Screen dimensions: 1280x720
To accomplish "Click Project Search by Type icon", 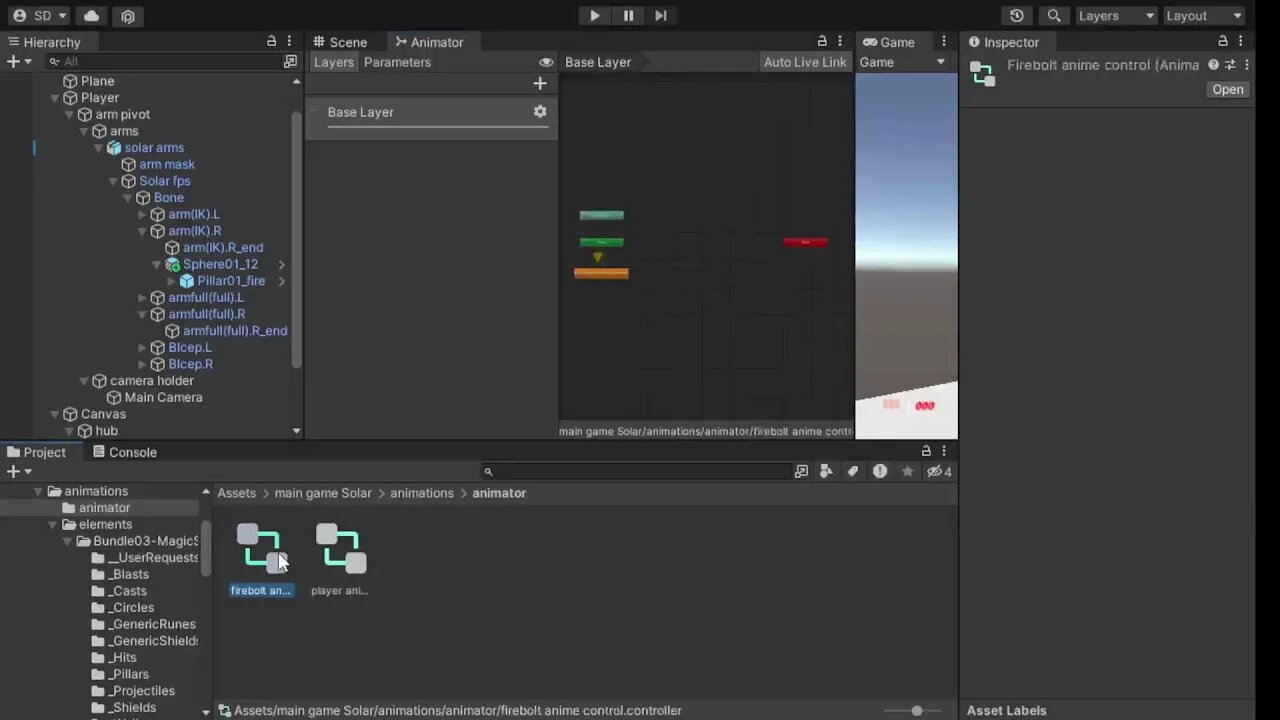I will [826, 471].
